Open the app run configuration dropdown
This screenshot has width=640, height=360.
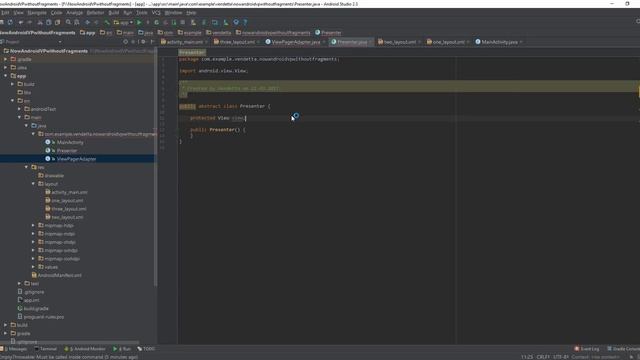coord(123,22)
